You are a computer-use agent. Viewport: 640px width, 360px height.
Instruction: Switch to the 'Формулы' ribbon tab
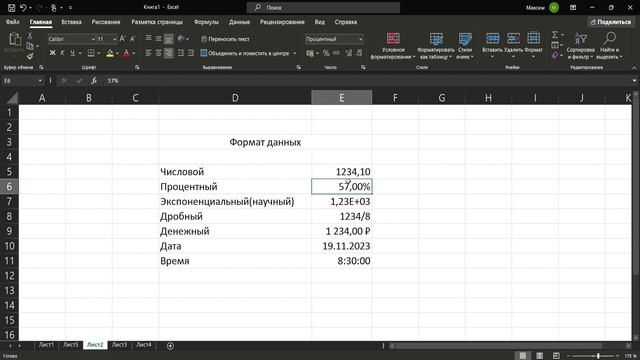(x=206, y=22)
